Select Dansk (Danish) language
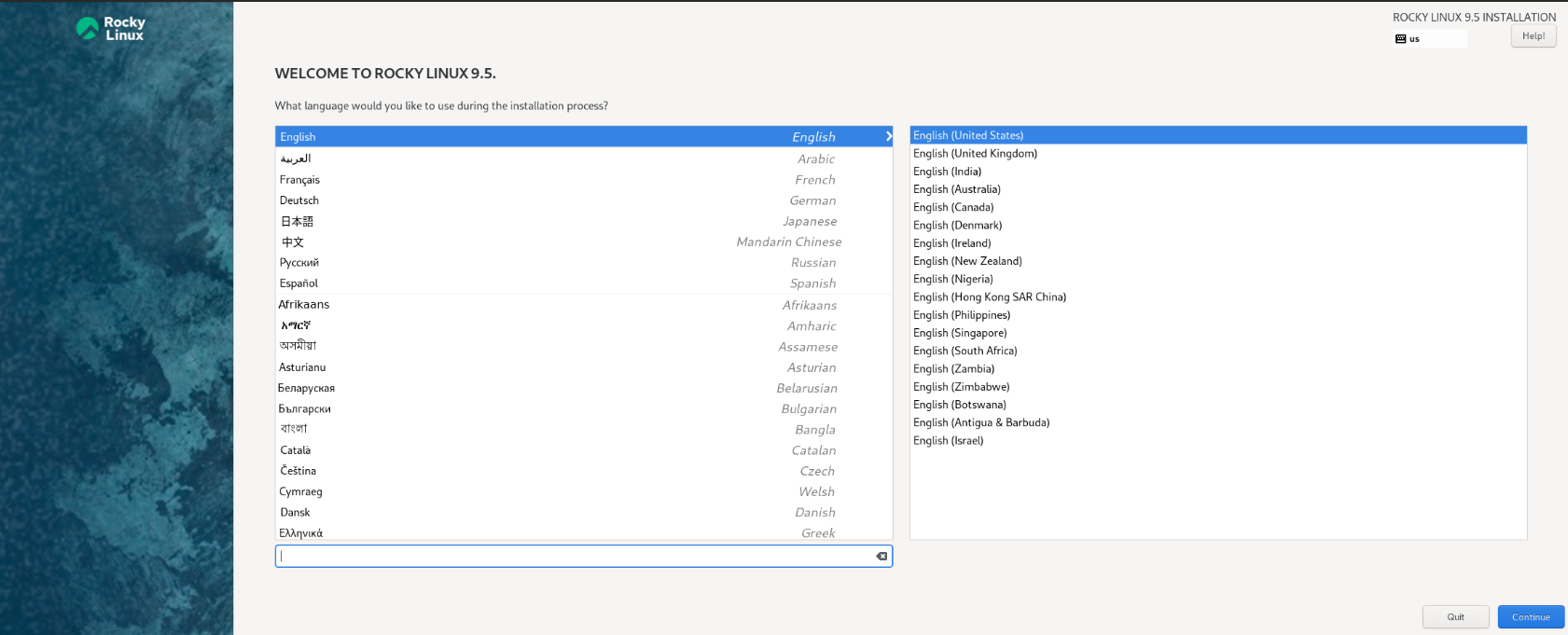Viewport: 1568px width, 635px height. coord(584,512)
